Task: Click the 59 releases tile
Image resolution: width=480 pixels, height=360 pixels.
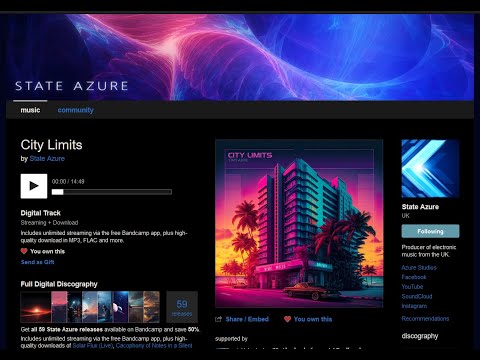Action: (182, 307)
